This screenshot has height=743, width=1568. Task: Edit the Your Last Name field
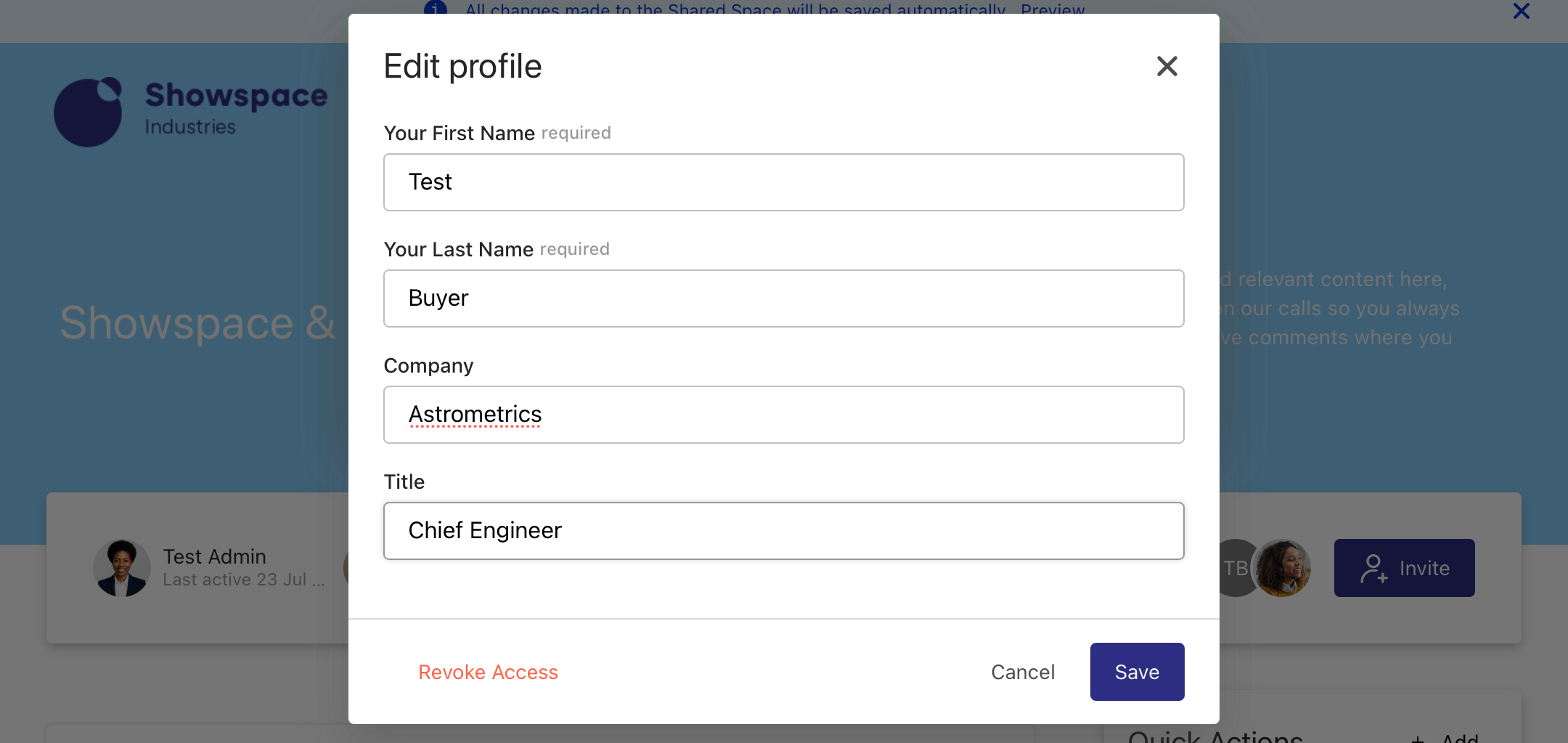click(783, 299)
